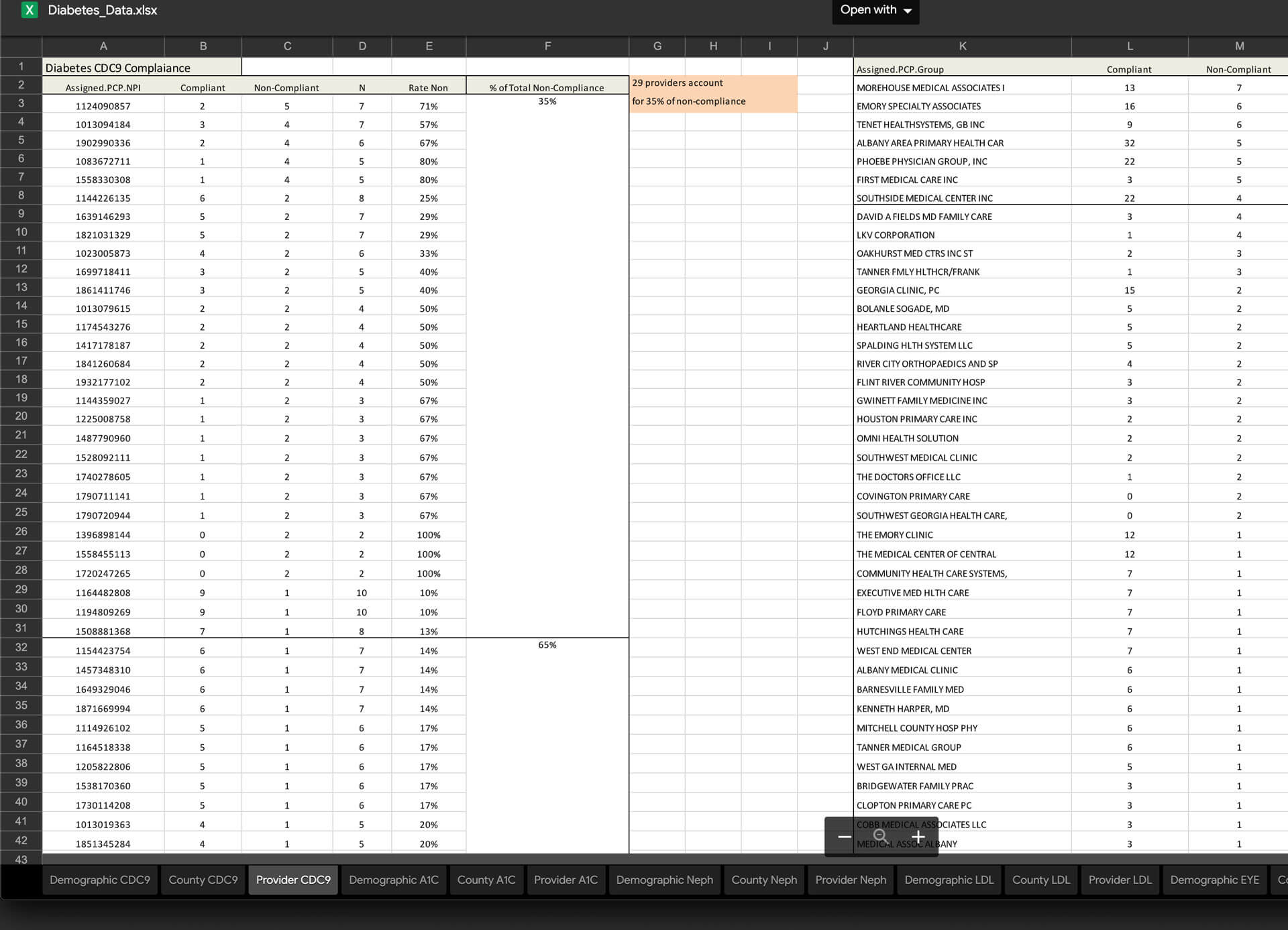Select column K header
Viewport: 1288px width, 930px height.
(x=962, y=46)
